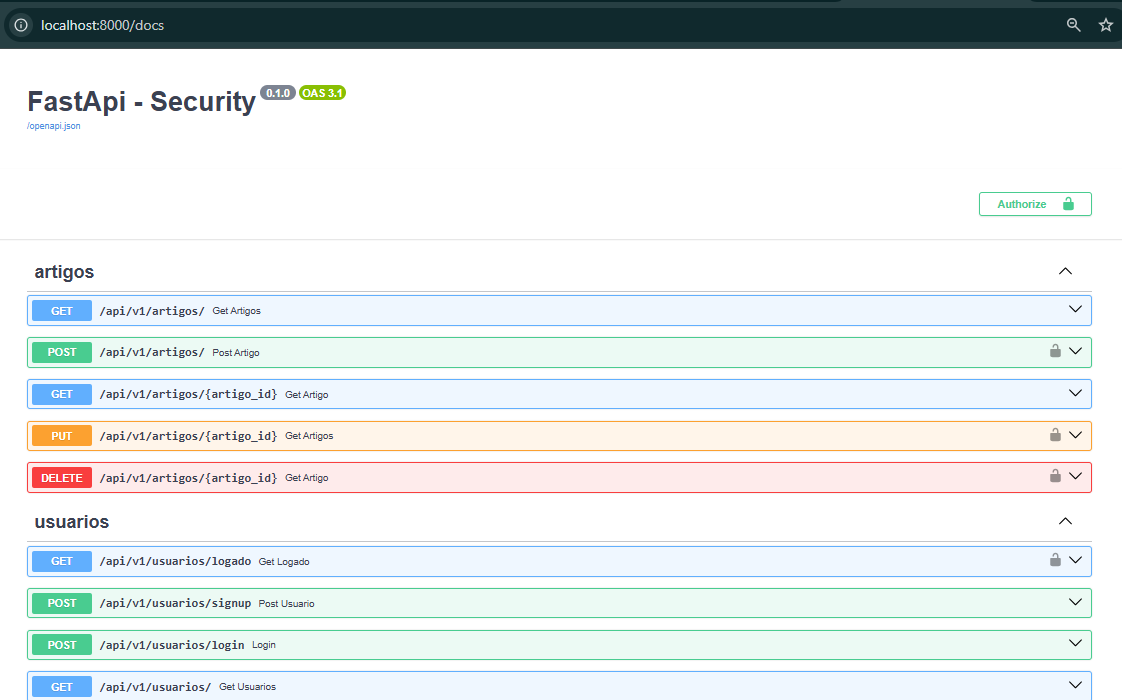Click the lock icon on GET usuarios/logado
The width and height of the screenshot is (1122, 700).
coord(1055,560)
